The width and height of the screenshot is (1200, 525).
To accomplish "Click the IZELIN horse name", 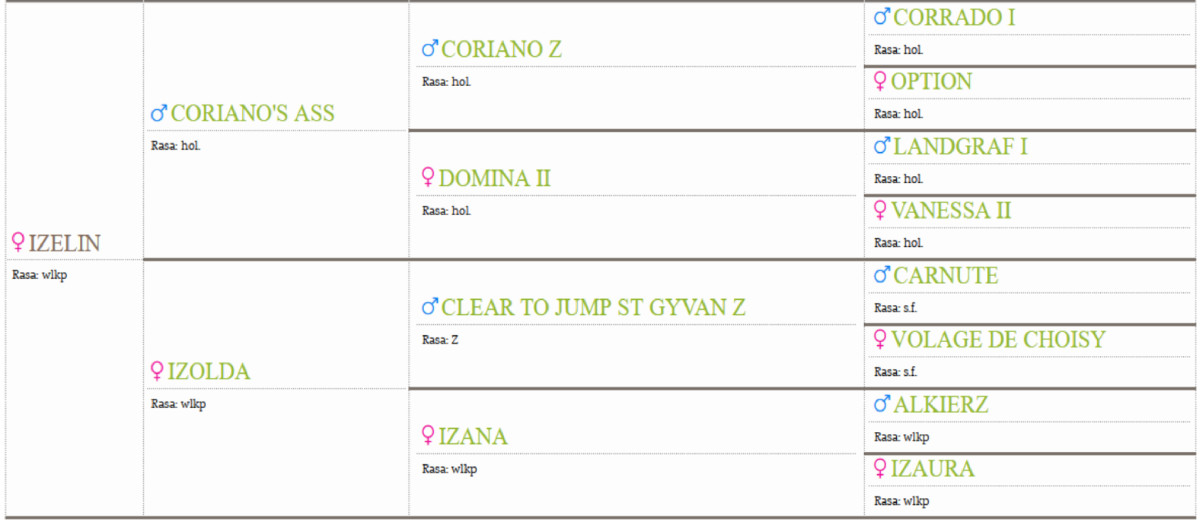I will click(65, 243).
